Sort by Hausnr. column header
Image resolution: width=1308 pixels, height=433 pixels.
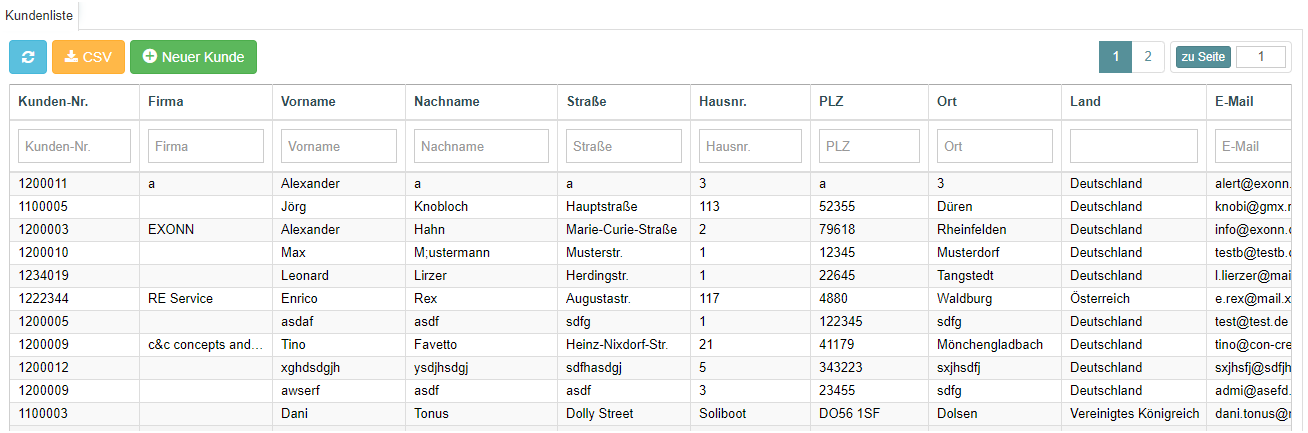[x=722, y=101]
